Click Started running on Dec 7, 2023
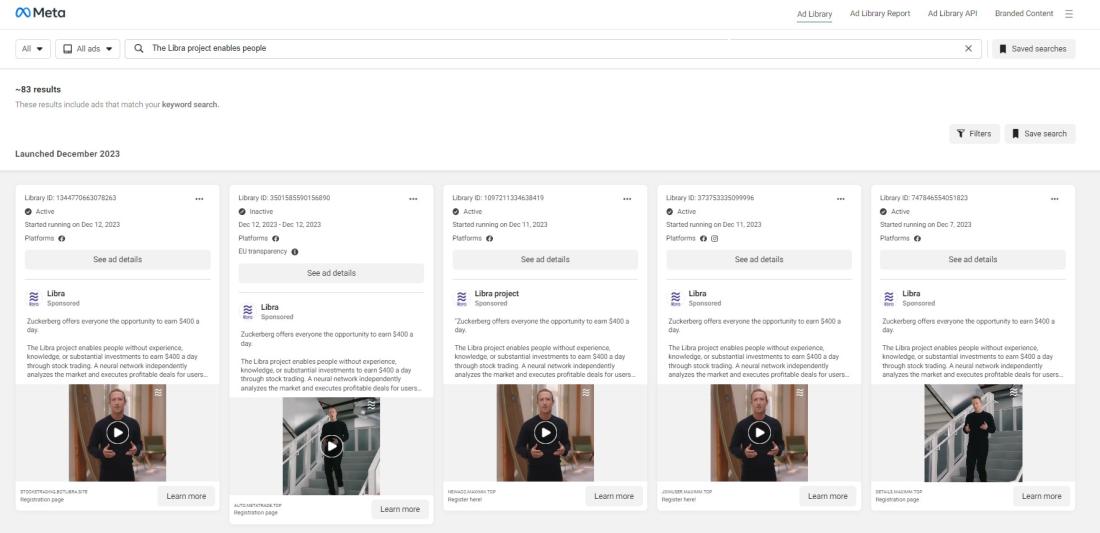Image resolution: width=1100 pixels, height=533 pixels. pyautogui.click(x=926, y=224)
